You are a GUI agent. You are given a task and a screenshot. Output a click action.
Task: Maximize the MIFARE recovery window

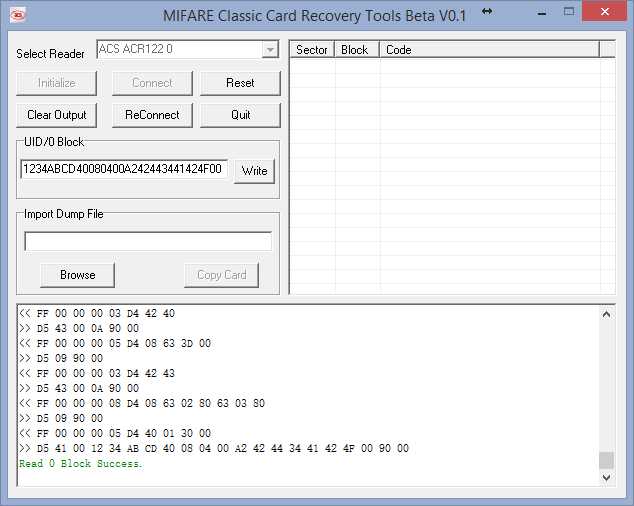pyautogui.click(x=569, y=12)
